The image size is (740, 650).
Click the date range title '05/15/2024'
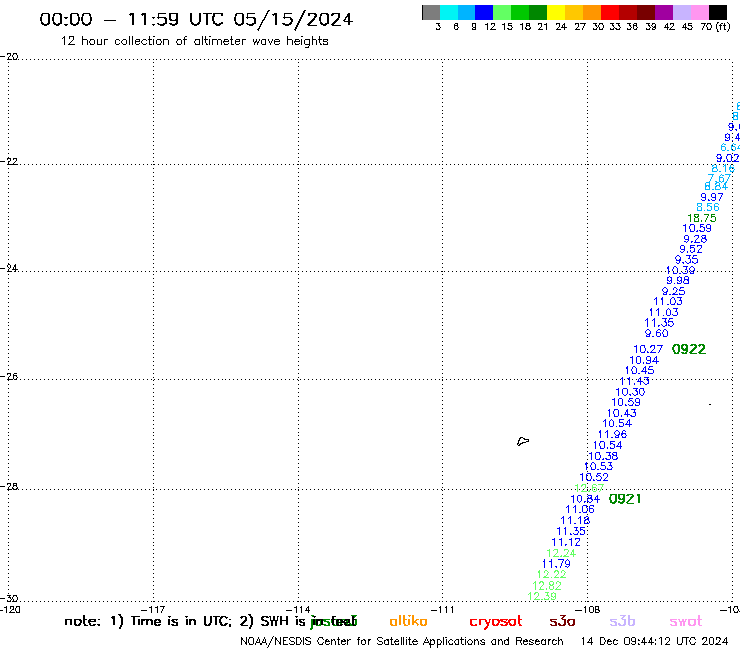pos(293,19)
